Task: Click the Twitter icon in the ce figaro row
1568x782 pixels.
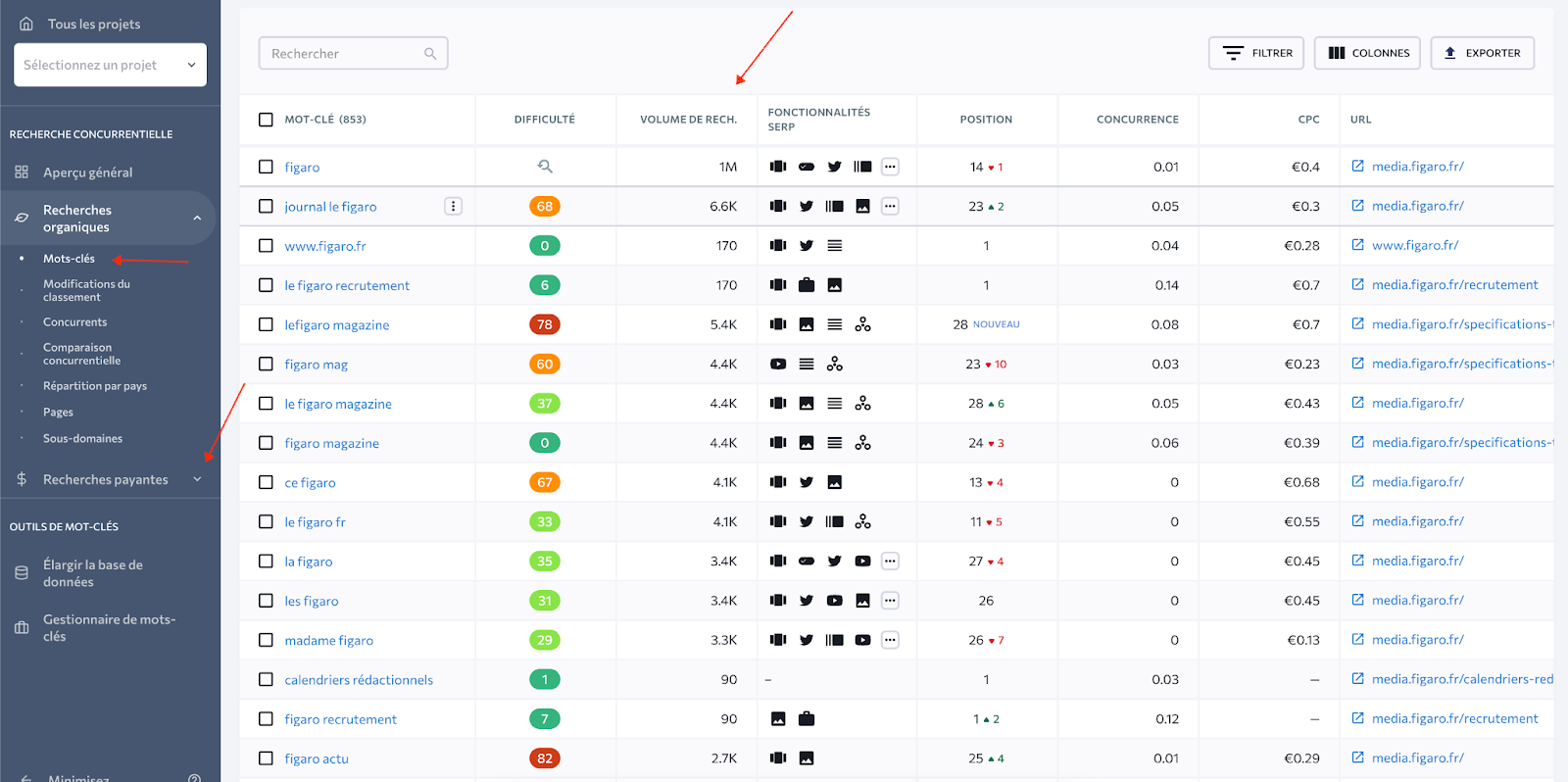Action: pyautogui.click(x=807, y=482)
